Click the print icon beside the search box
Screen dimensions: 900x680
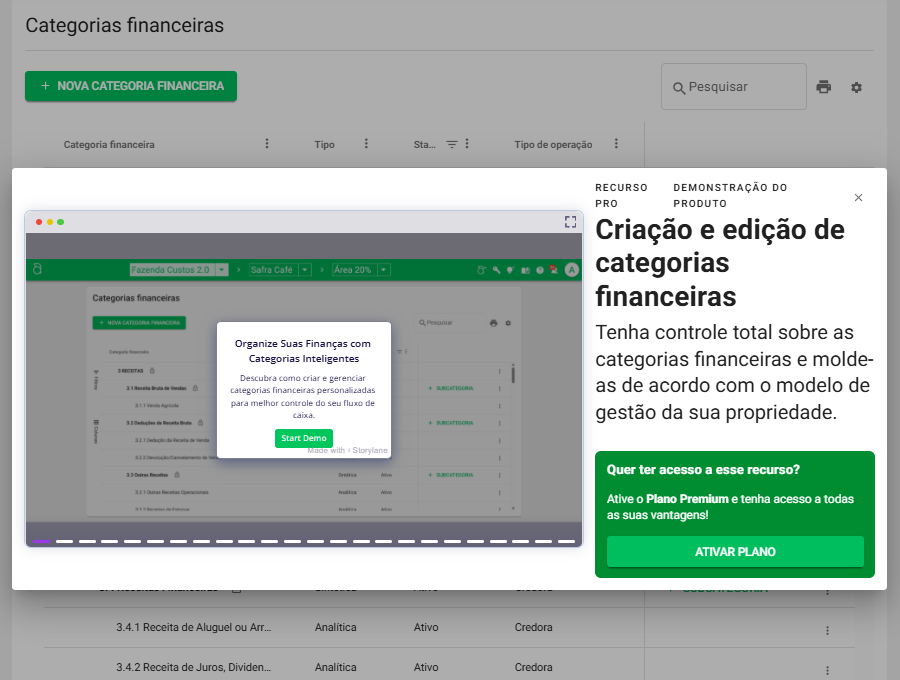coord(823,87)
